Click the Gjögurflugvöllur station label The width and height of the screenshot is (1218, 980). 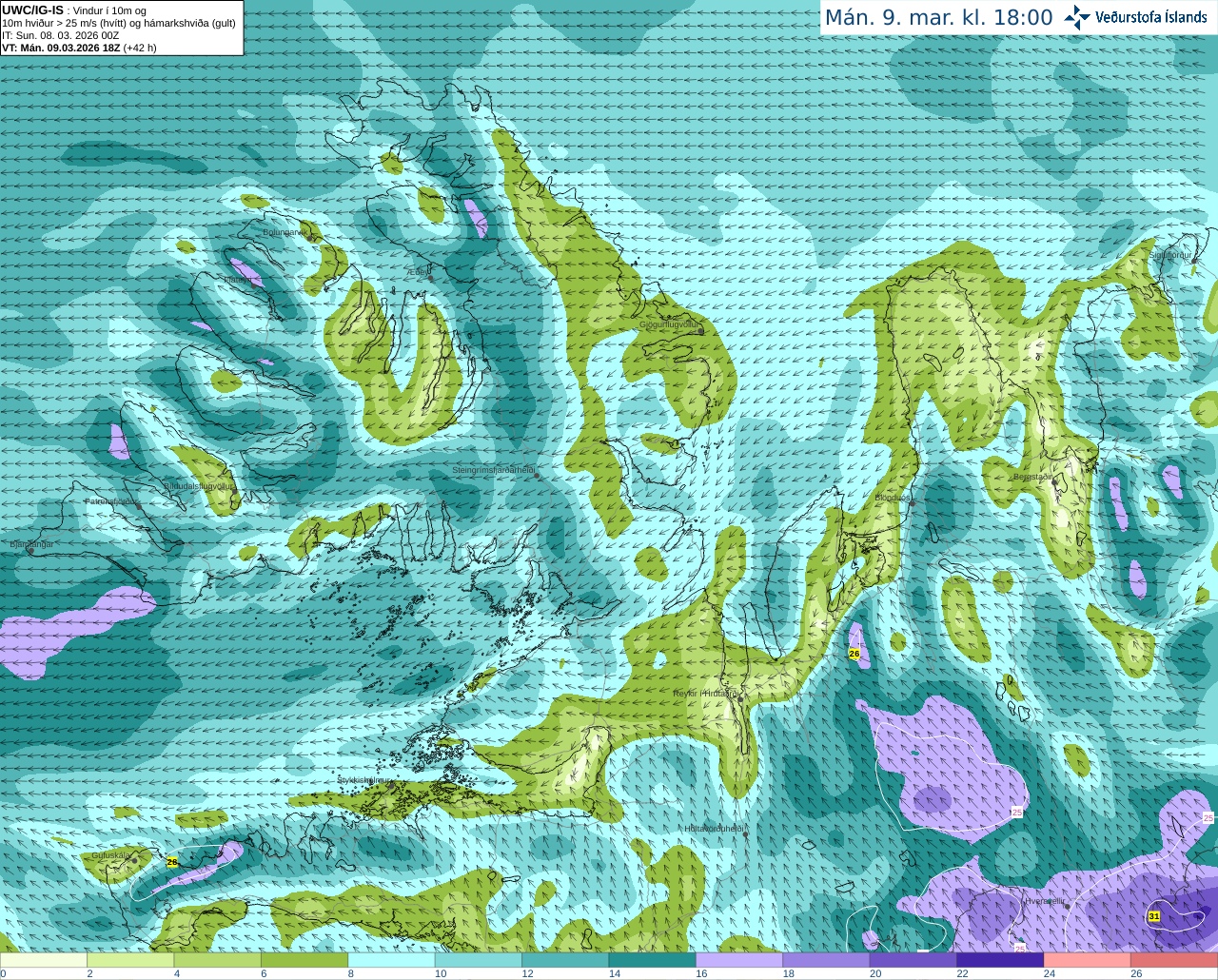pyautogui.click(x=669, y=324)
